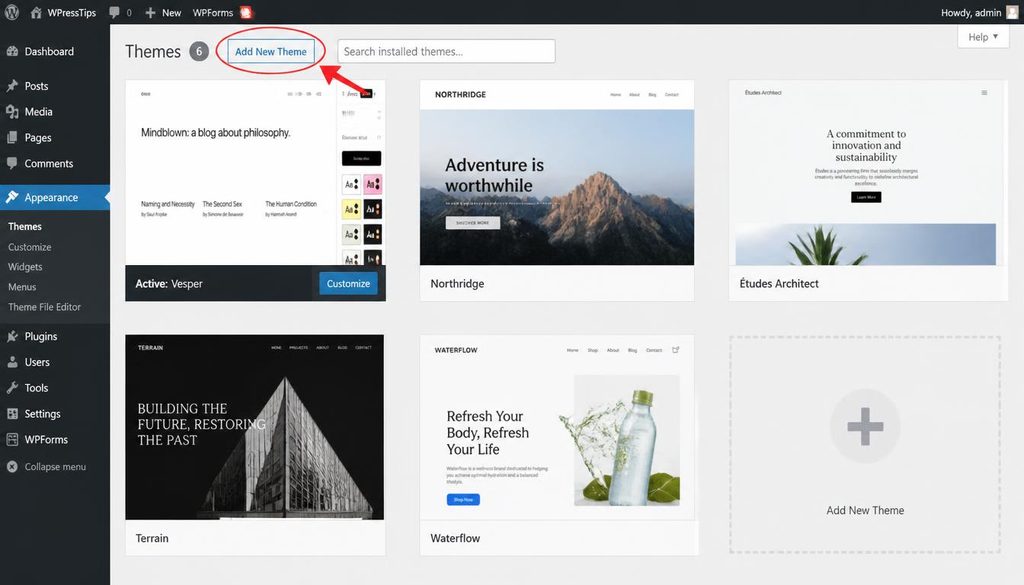Viewport: 1024px width, 585px height.
Task: Click the Comments sidebar icon
Action: [x=12, y=163]
